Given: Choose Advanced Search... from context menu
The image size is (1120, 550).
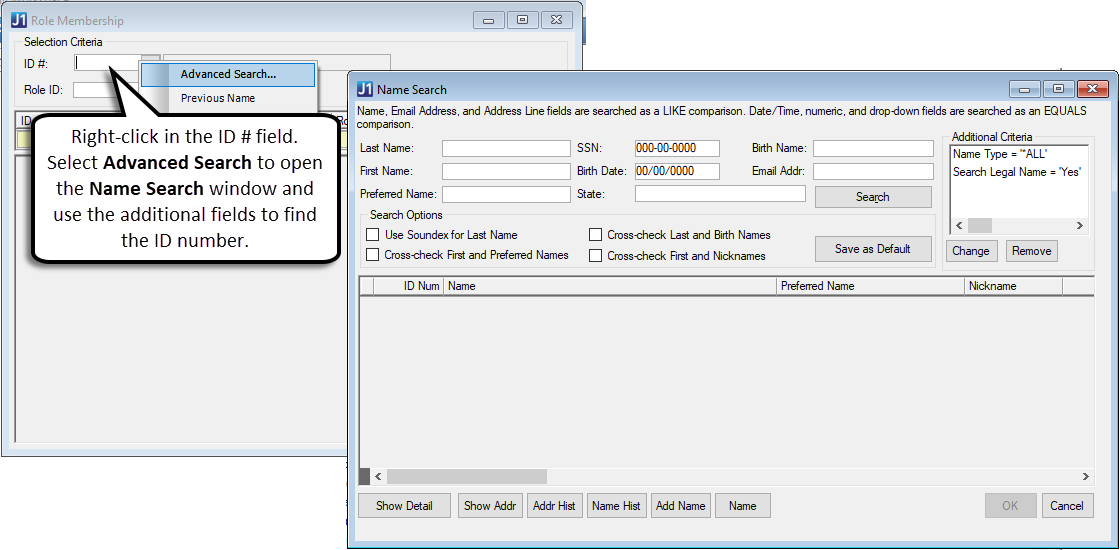Looking at the screenshot, I should click(x=228, y=74).
